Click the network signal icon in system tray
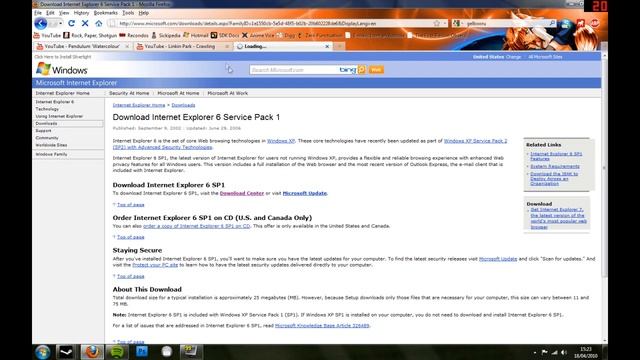Screen dimensions: 640x360 point(554,352)
